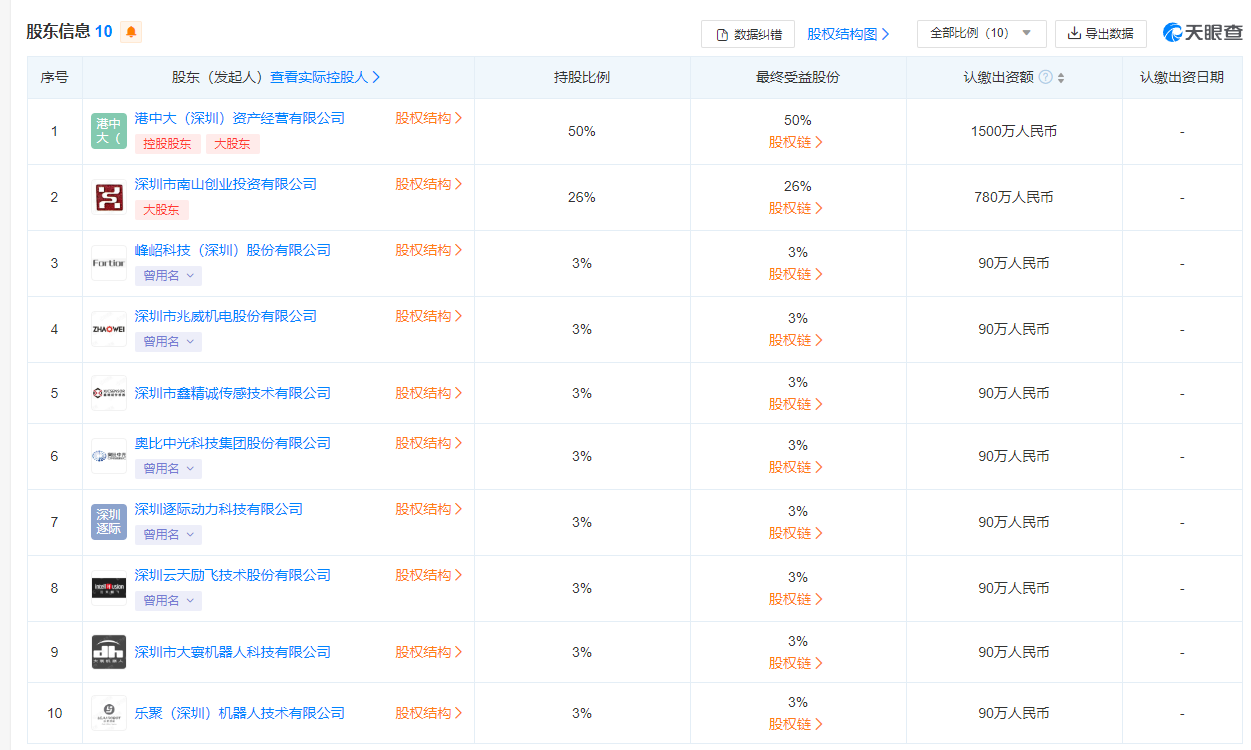Click the 持股比例 column header

click(x=582, y=77)
